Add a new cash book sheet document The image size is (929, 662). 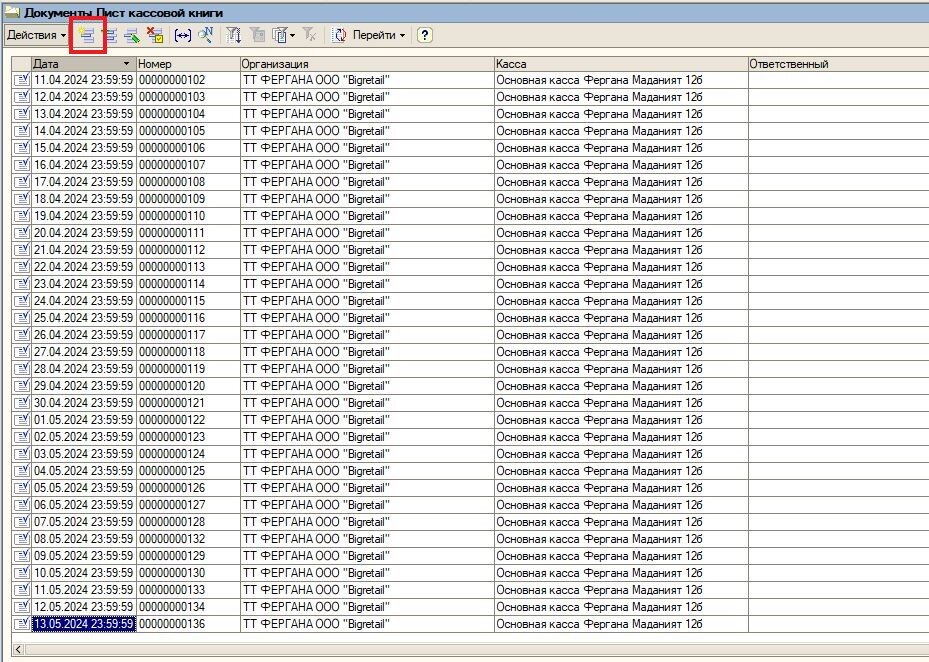[x=87, y=35]
